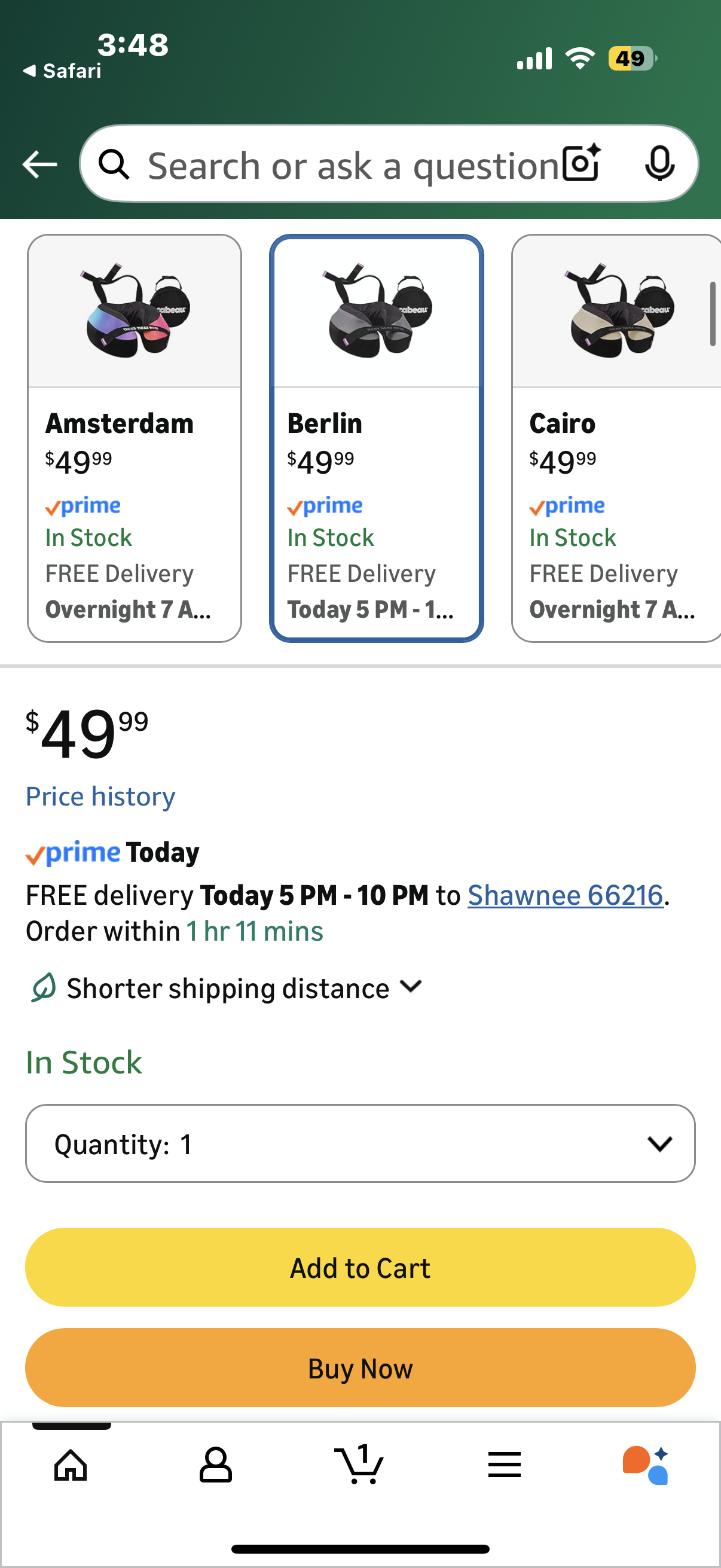Screen dimensions: 721x1568
Task: Change delivery location Shawnee 66216
Action: click(564, 895)
